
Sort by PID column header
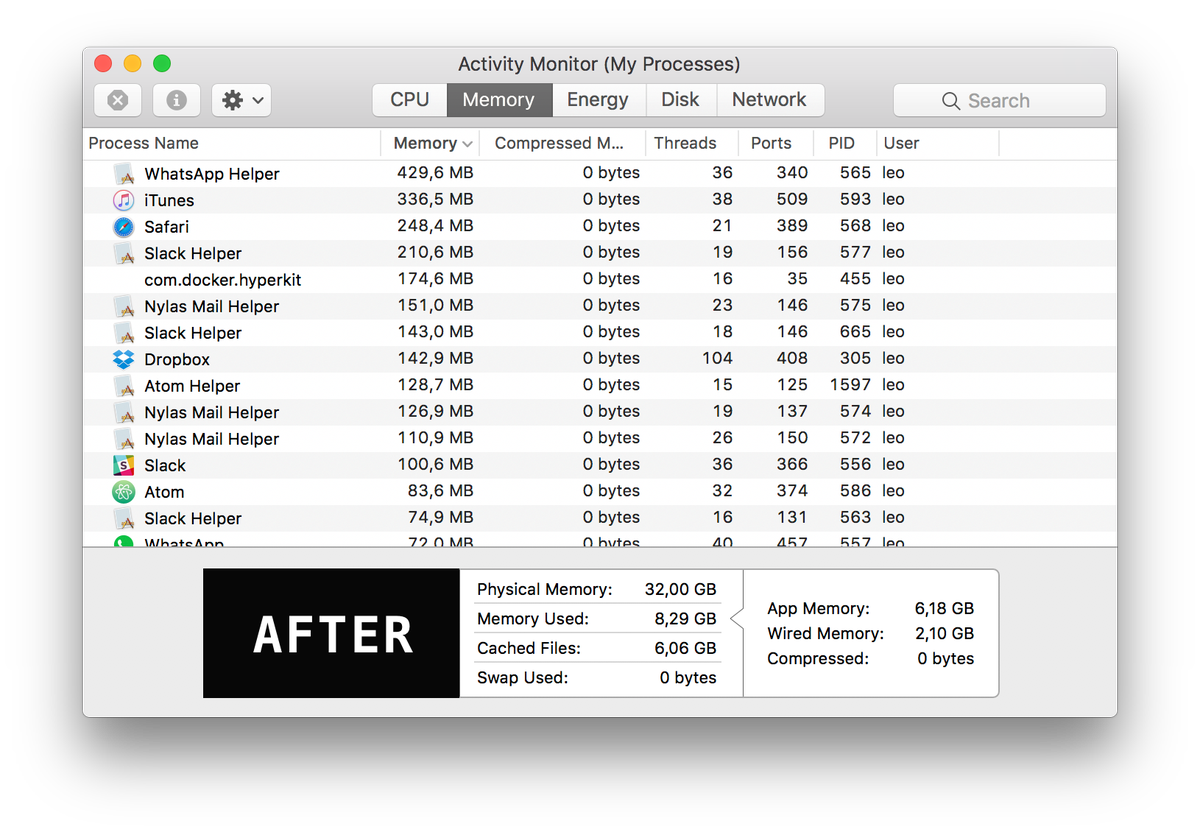click(x=845, y=143)
